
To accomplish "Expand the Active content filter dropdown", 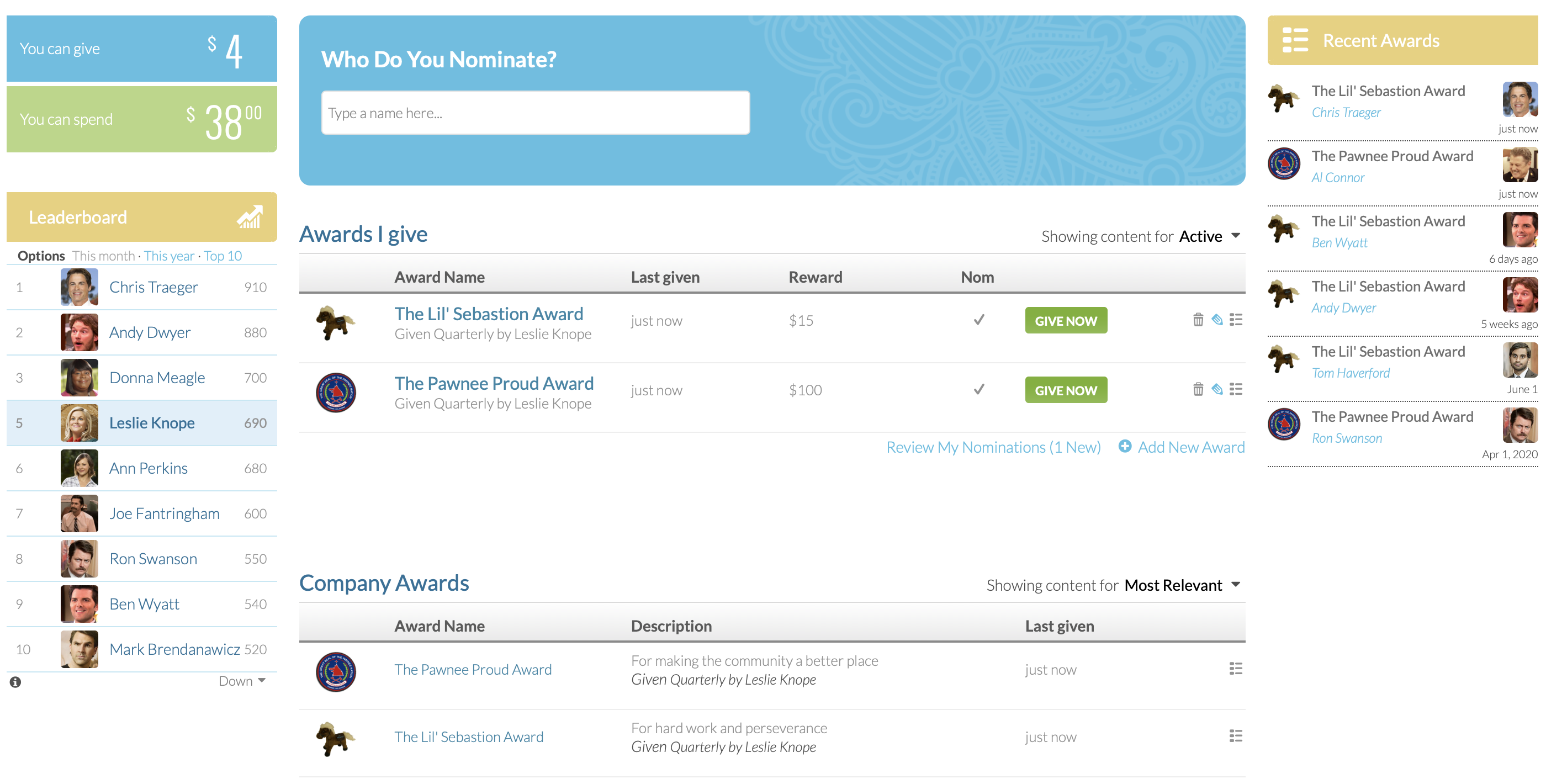I will [x=1236, y=235].
